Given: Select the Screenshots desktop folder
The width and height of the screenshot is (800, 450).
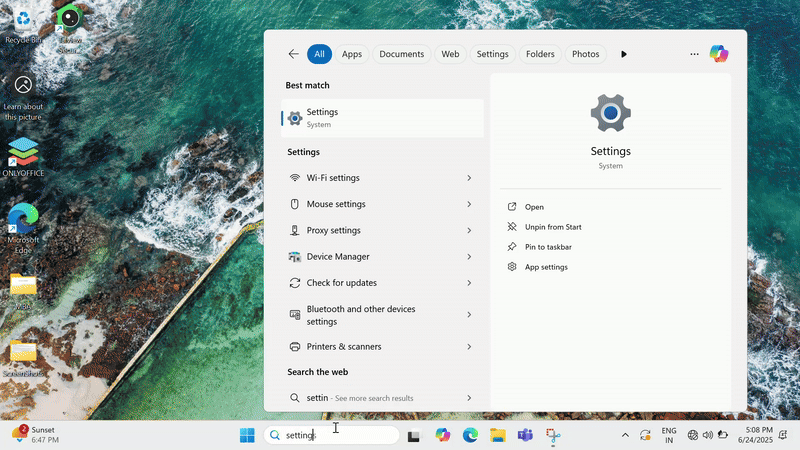Looking at the screenshot, I should coord(23,359).
